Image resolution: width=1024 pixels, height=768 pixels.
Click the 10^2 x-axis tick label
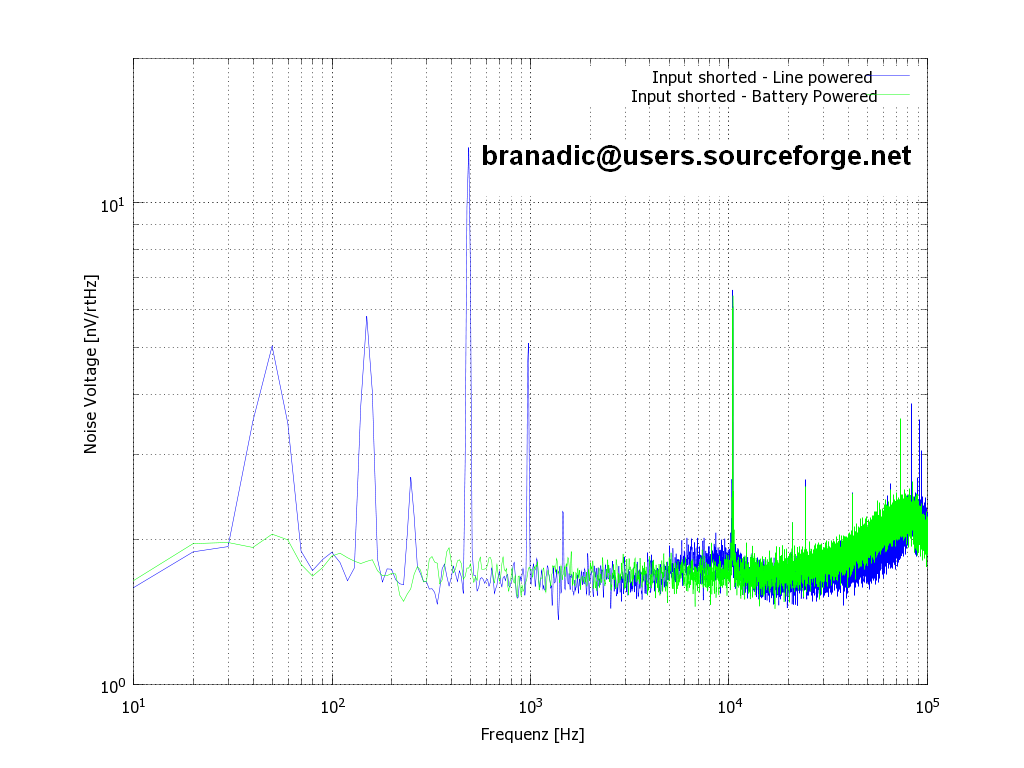[332, 706]
